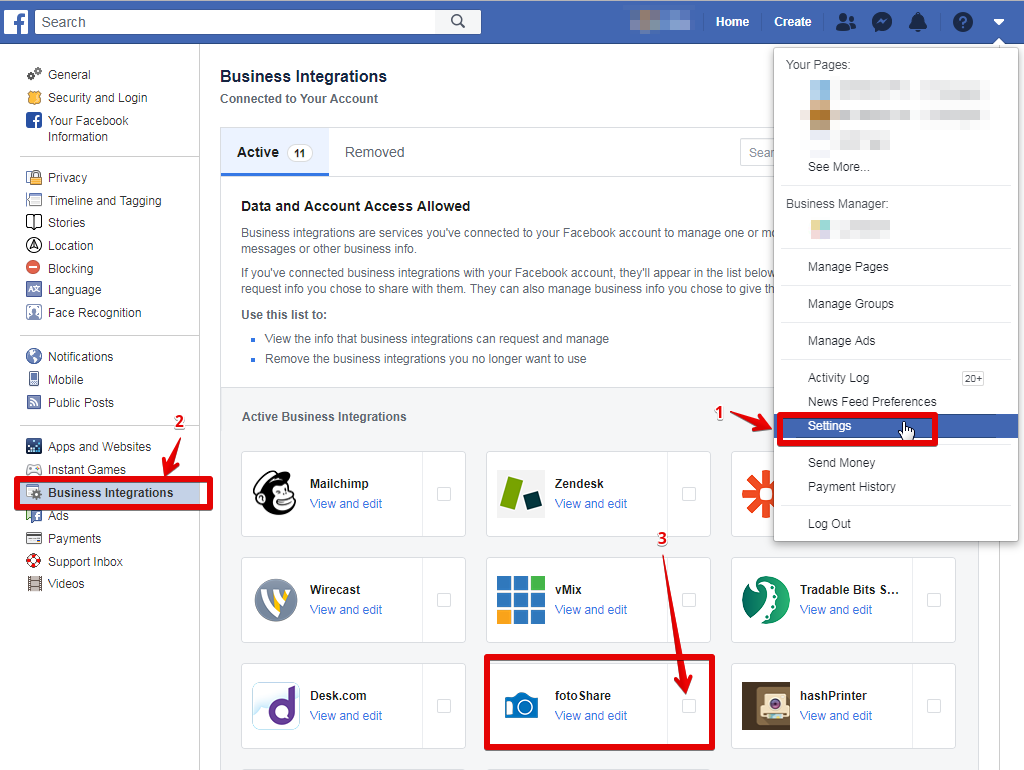This screenshot has height=770, width=1024.
Task: Open Notifications bell icon
Action: point(918,22)
